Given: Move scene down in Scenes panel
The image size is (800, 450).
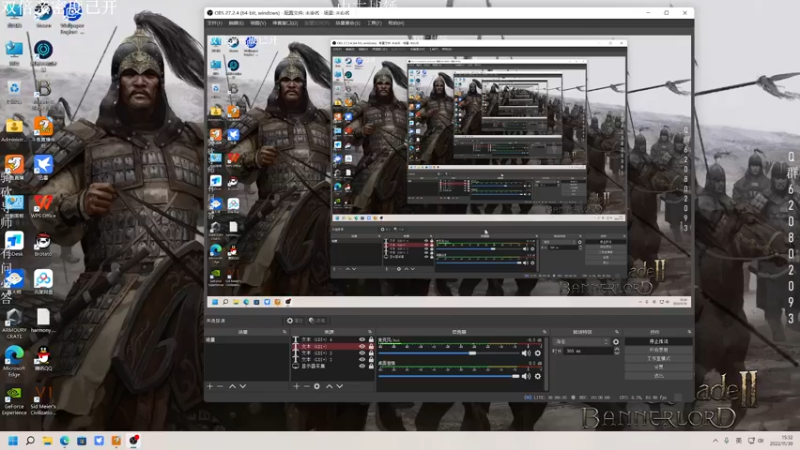Looking at the screenshot, I should [243, 386].
